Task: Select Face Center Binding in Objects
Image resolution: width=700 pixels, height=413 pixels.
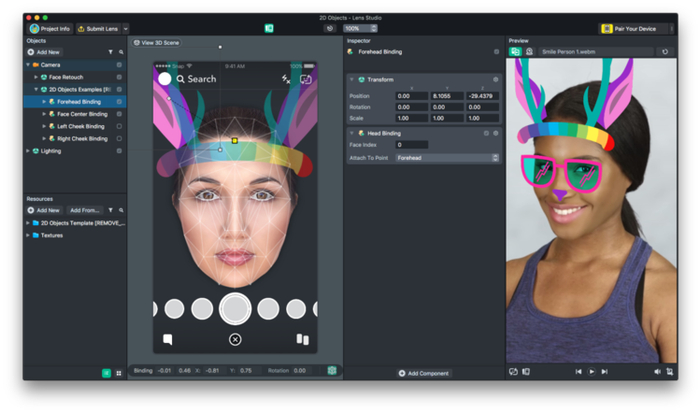Action: pos(82,114)
